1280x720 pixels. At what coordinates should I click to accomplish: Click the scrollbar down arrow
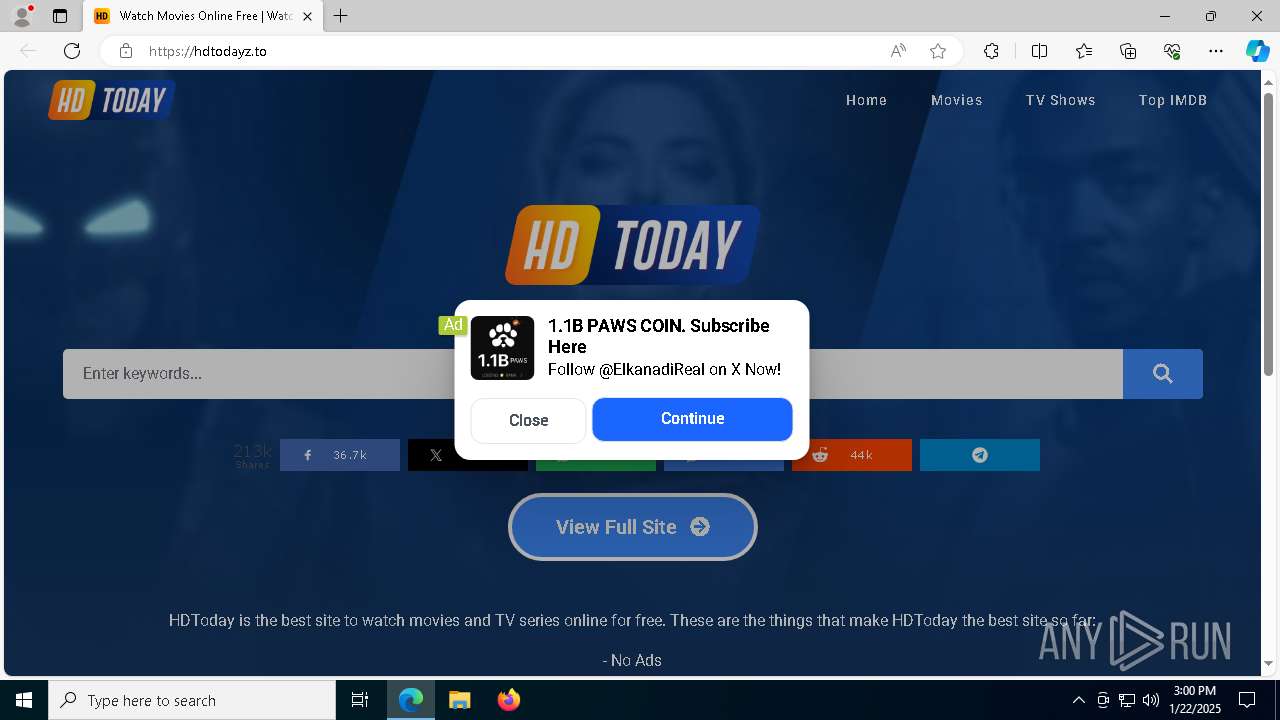[1269, 663]
